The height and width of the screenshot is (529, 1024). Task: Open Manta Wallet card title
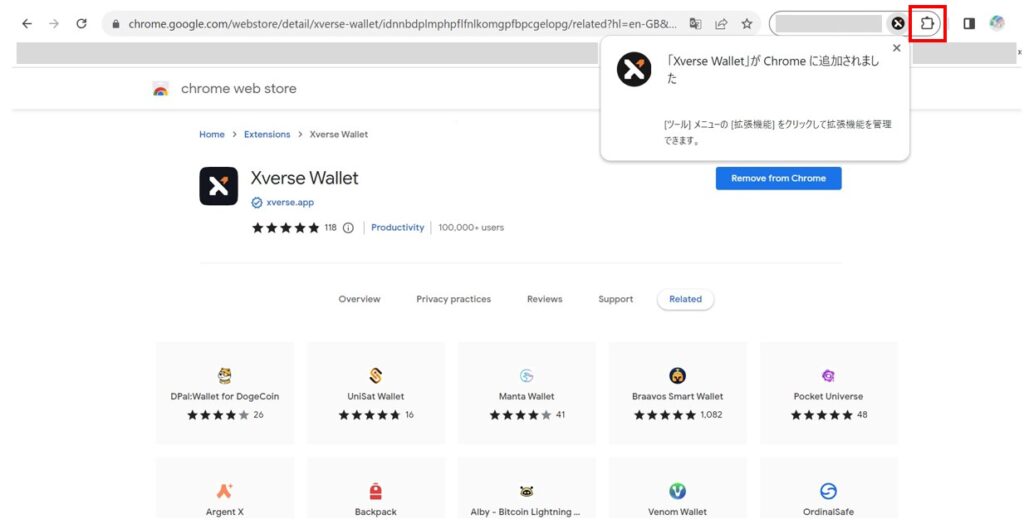[526, 396]
